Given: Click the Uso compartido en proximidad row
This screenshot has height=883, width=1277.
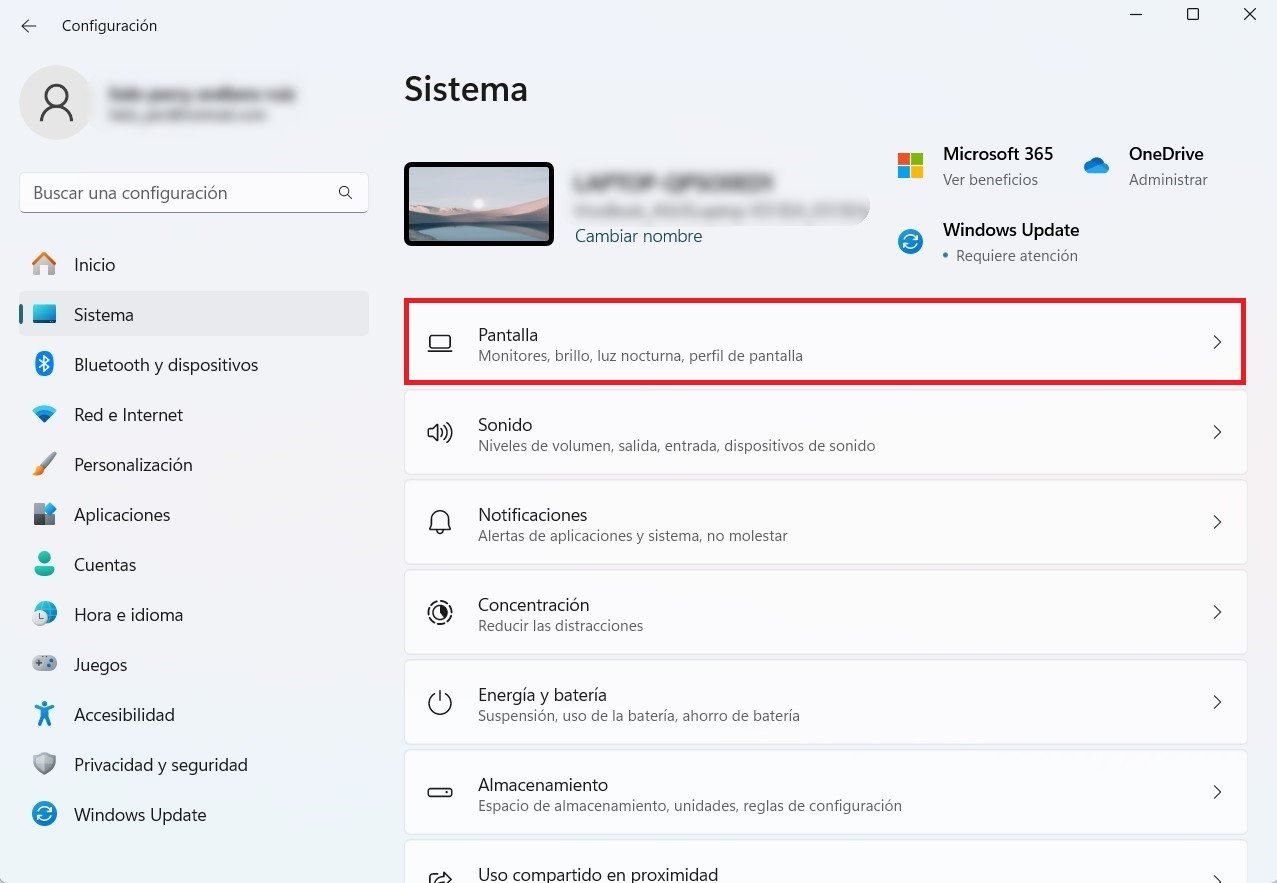Looking at the screenshot, I should coord(826,862).
